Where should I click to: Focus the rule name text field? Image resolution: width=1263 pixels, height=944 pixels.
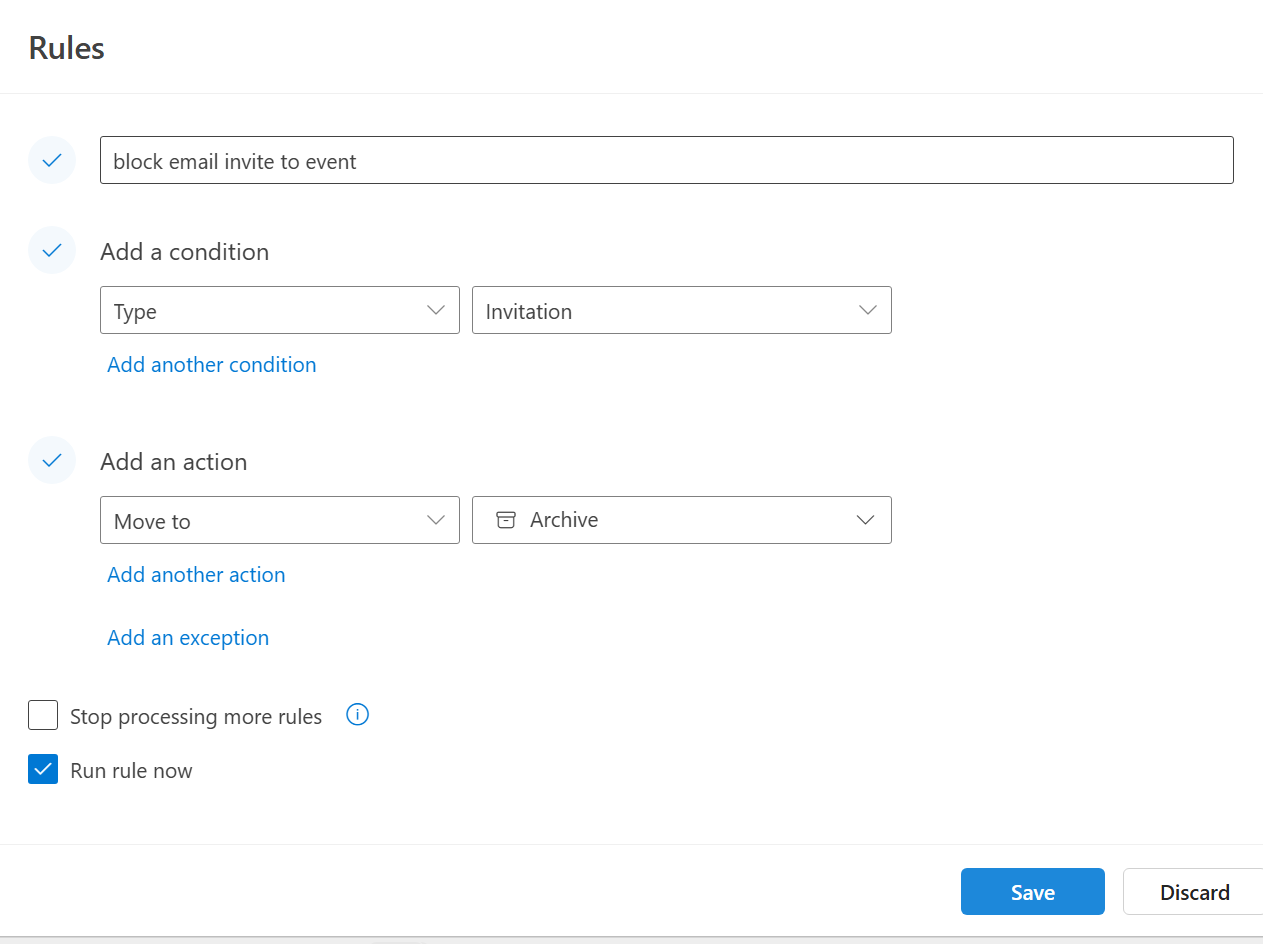click(667, 160)
